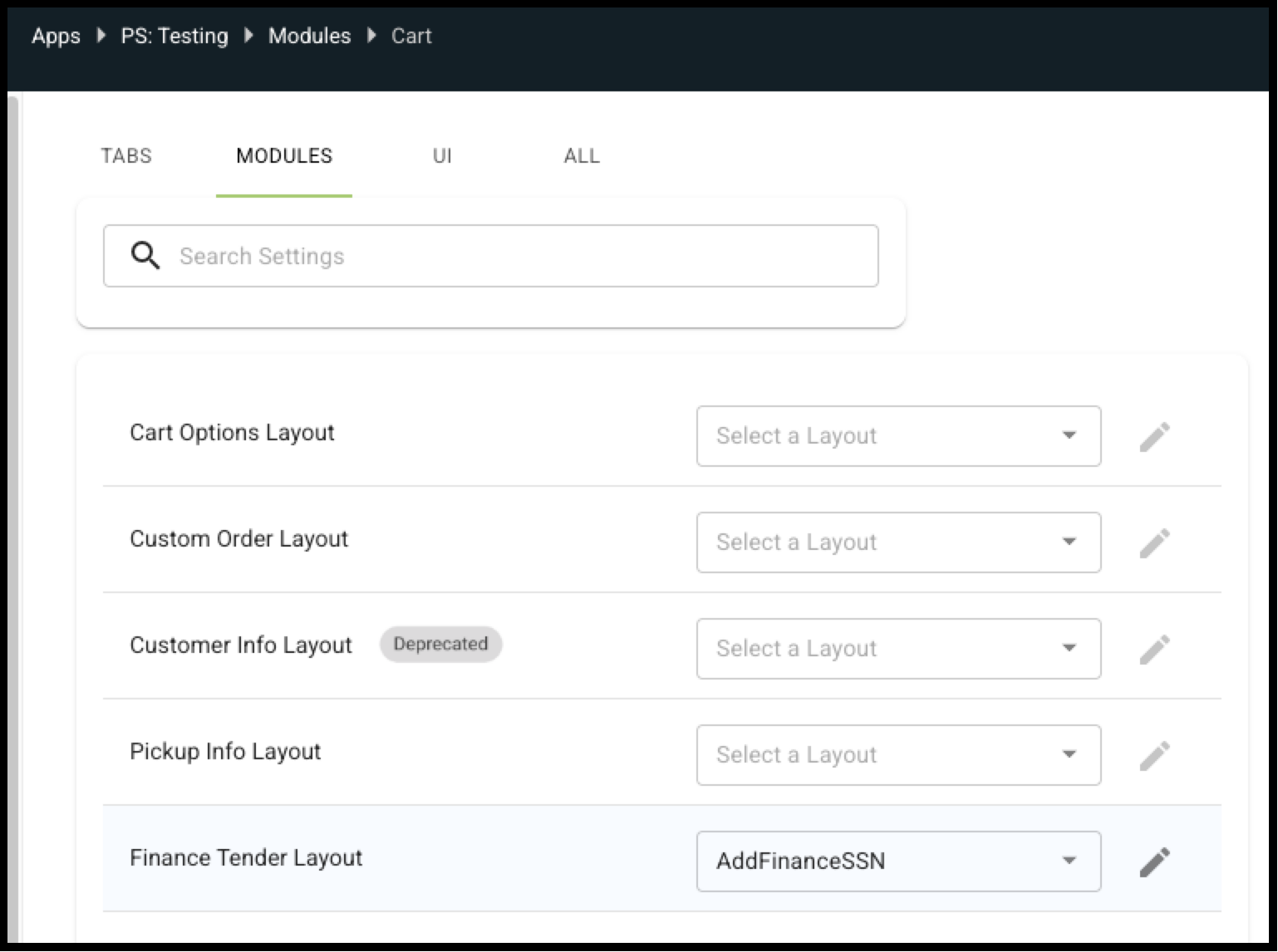
Task: Go to Apps in the breadcrumb
Action: [56, 36]
